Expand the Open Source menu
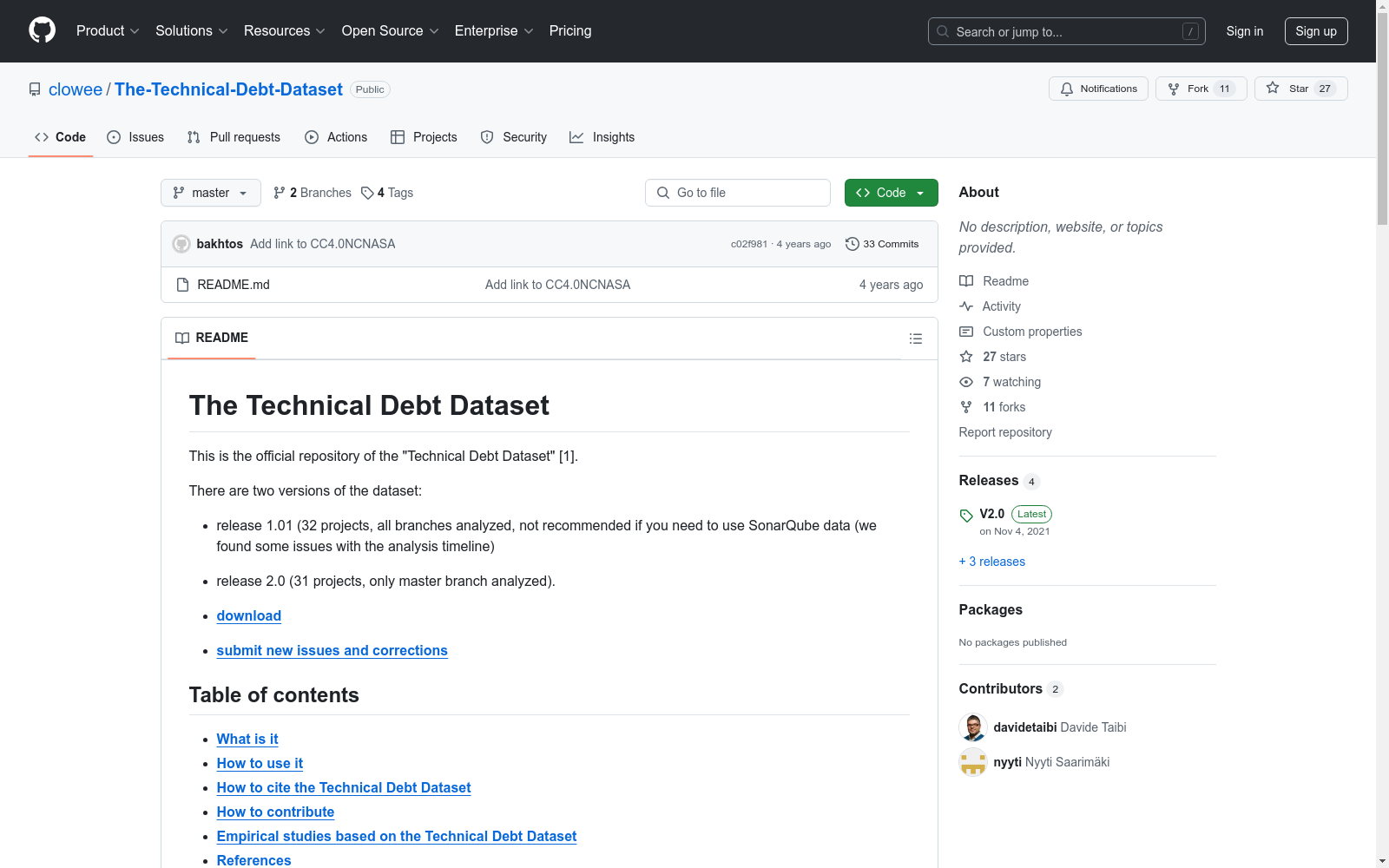This screenshot has height=868, width=1389. click(391, 30)
